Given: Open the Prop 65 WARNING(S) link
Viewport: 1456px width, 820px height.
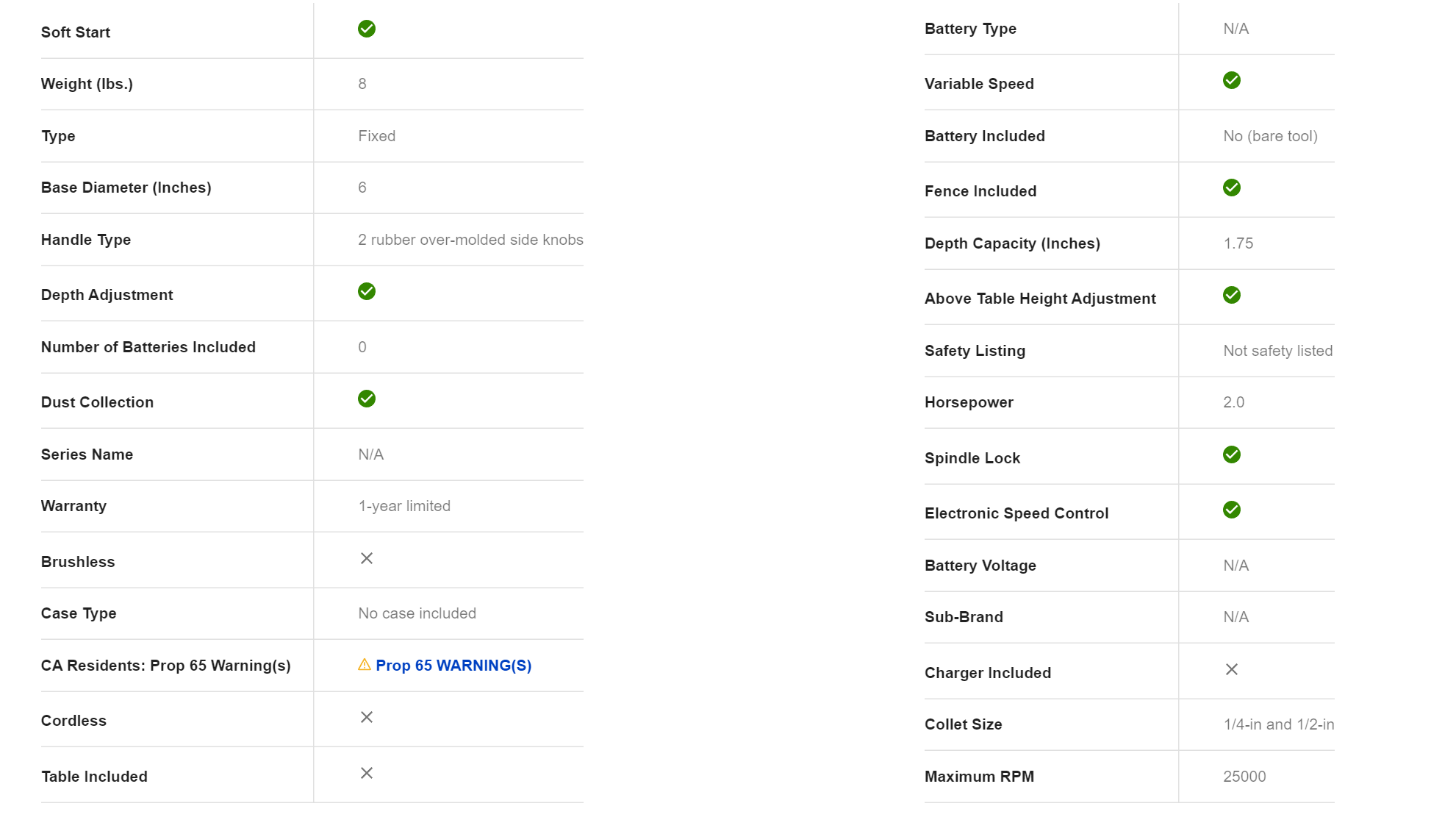Looking at the screenshot, I should pyautogui.click(x=453, y=666).
